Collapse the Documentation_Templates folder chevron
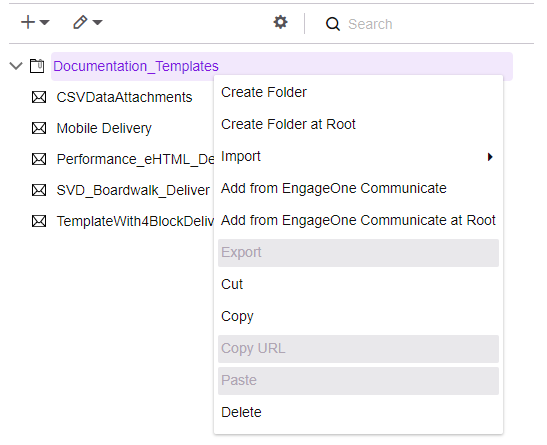Viewport: 547px width, 445px height. click(16, 66)
